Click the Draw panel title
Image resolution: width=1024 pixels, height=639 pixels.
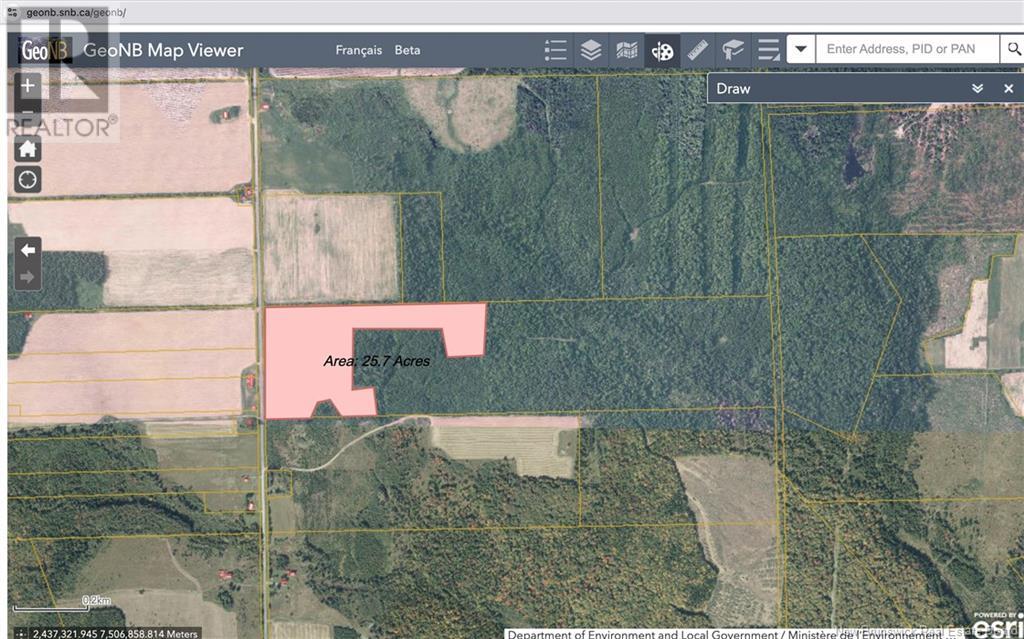[733, 89]
